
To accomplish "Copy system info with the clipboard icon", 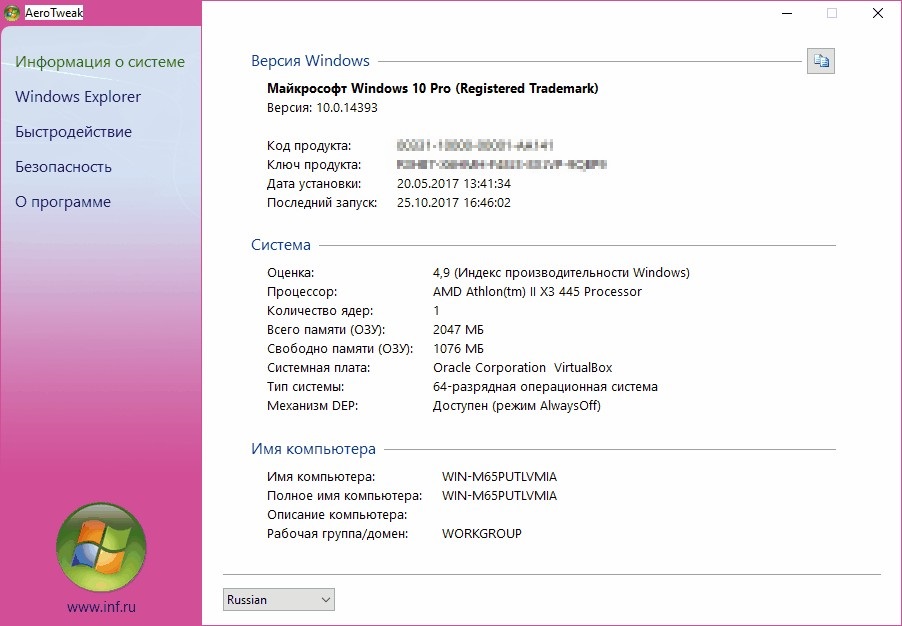I will point(820,61).
